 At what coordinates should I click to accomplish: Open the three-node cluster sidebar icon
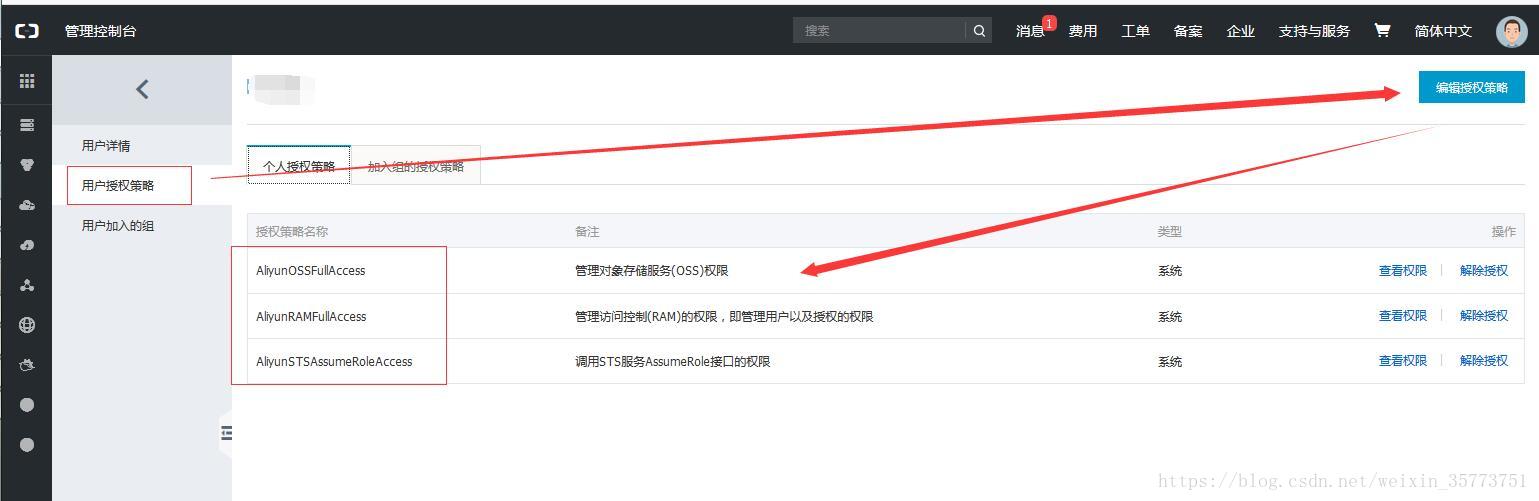point(27,285)
